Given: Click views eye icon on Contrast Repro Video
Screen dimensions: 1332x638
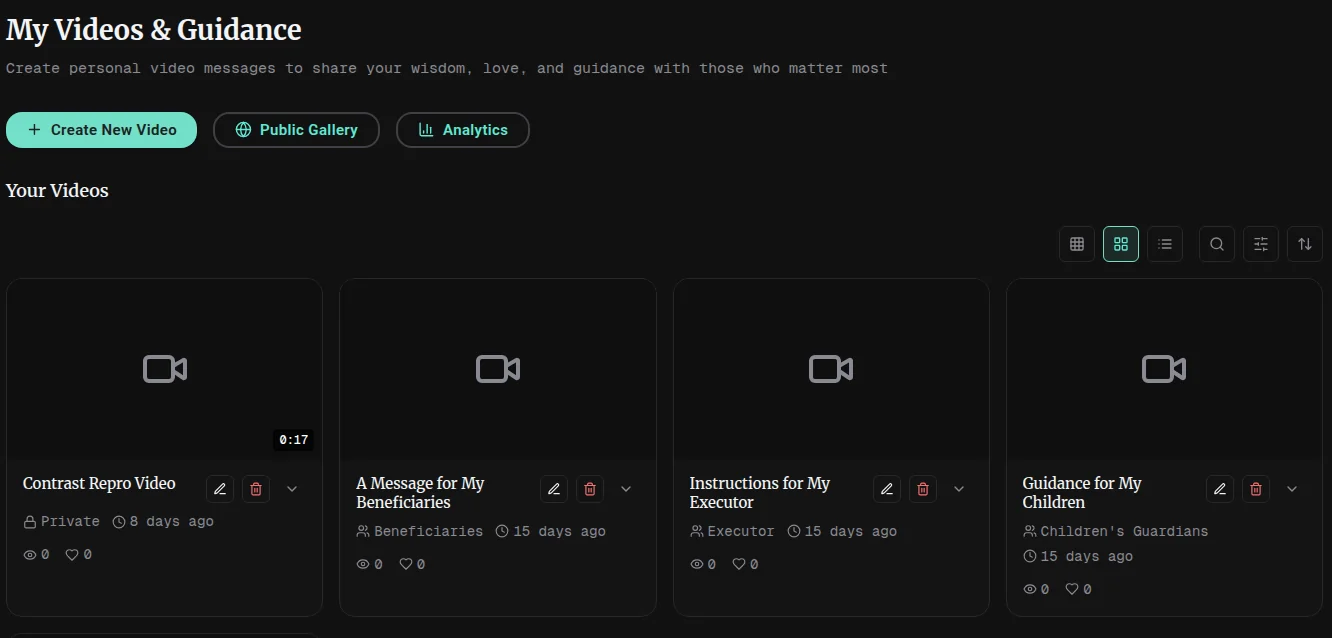Looking at the screenshot, I should pos(30,554).
